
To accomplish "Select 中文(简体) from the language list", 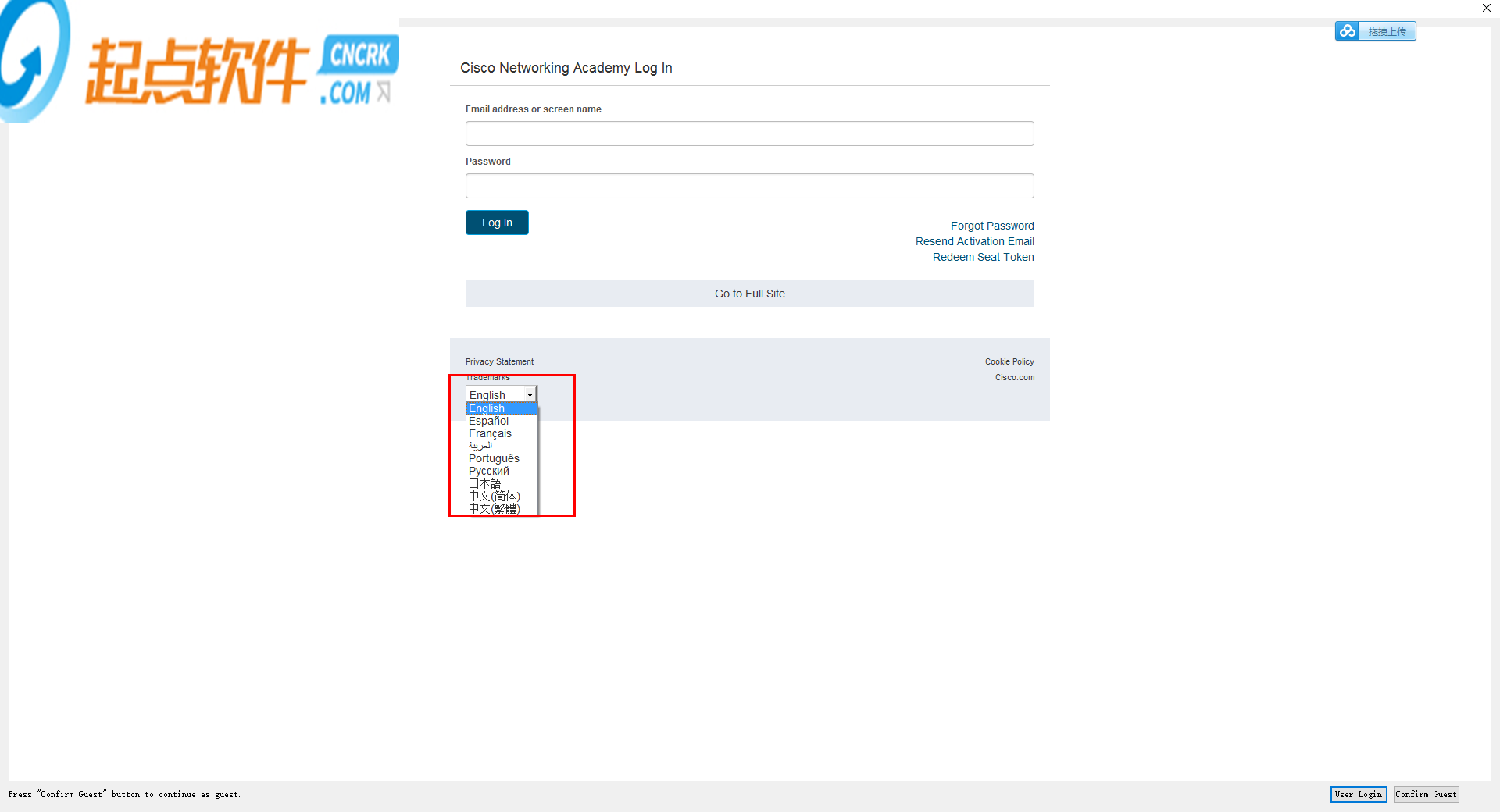I will click(x=502, y=496).
